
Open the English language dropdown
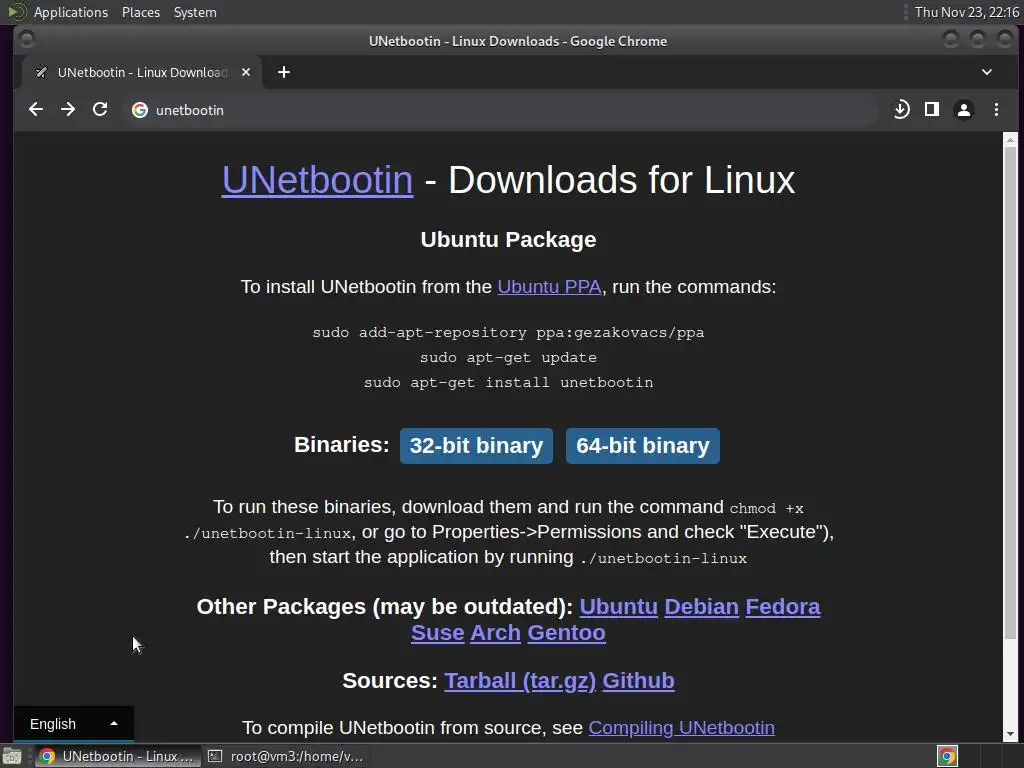click(74, 724)
